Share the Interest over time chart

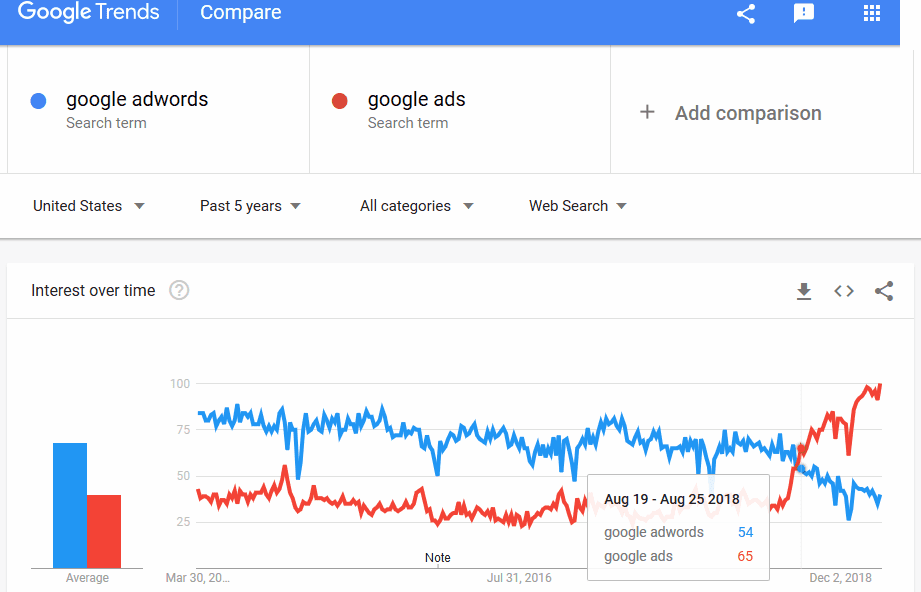(x=884, y=291)
